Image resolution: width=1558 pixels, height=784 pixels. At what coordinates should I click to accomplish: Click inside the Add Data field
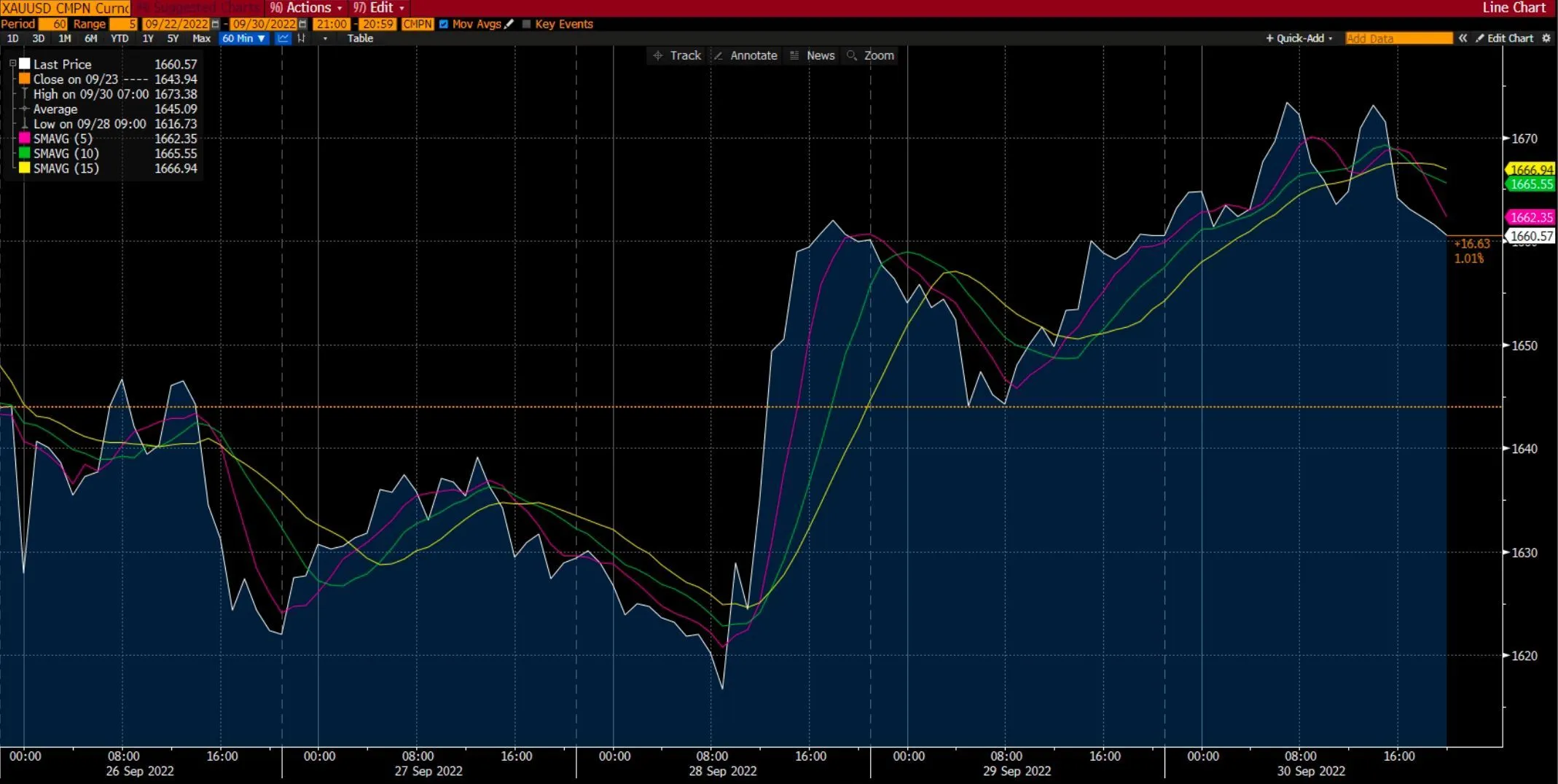click(x=1398, y=38)
